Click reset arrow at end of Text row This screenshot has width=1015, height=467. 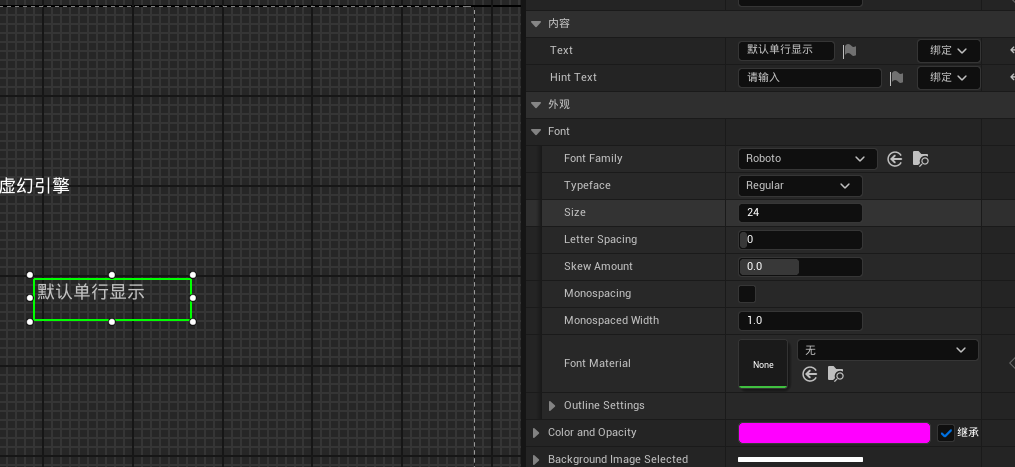[x=1000, y=50]
